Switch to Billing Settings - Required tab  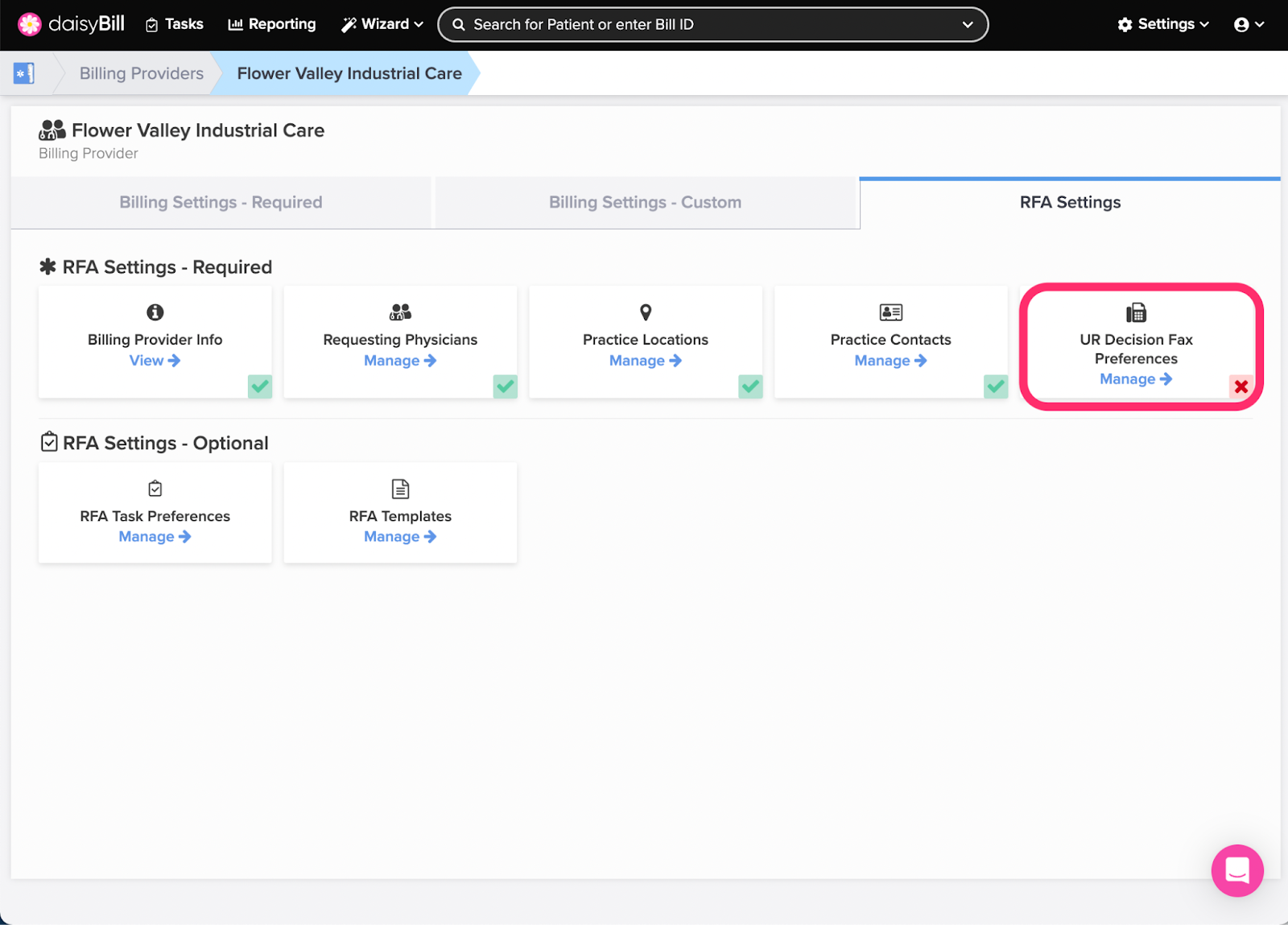221,202
